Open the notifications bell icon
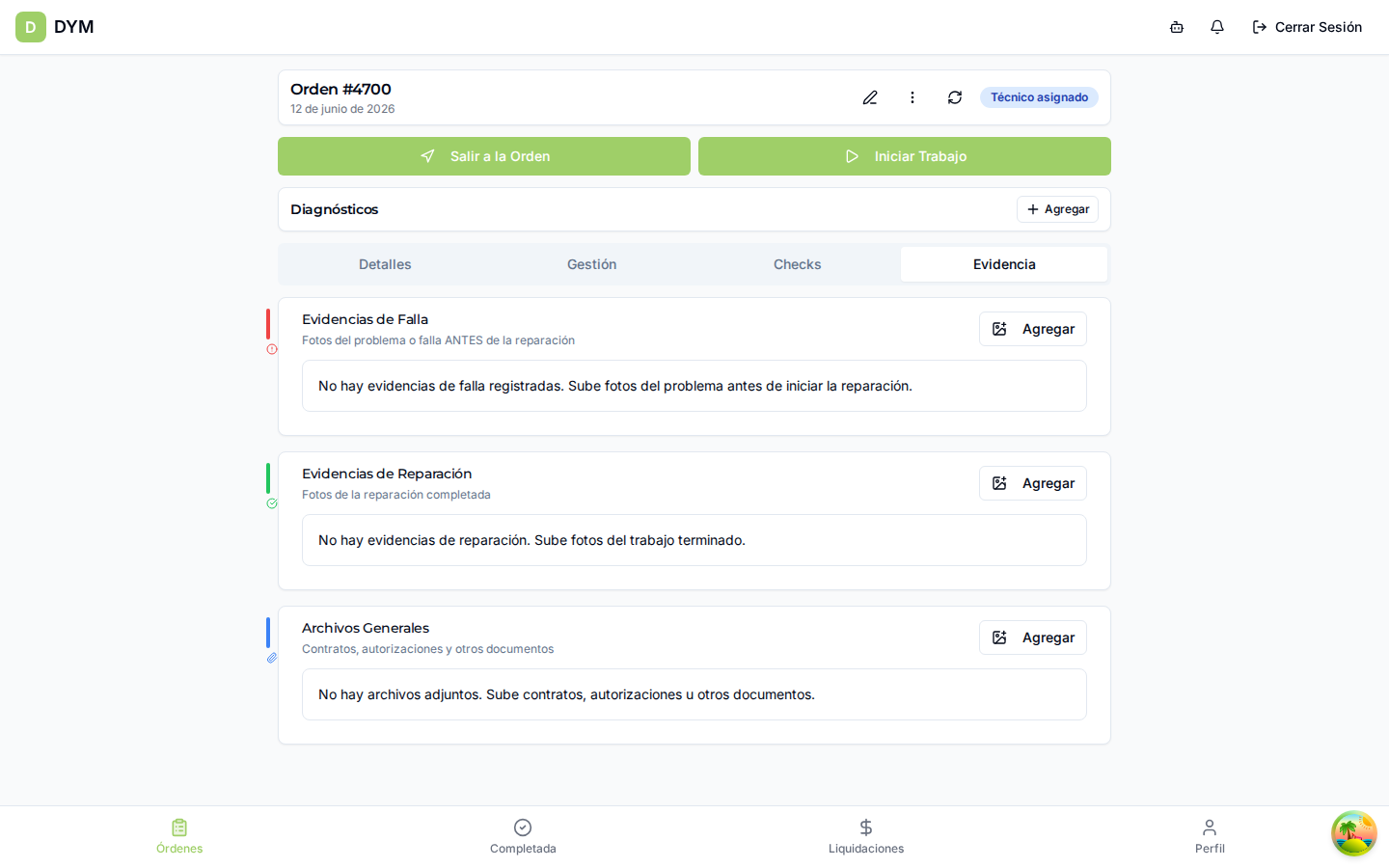1389x868 pixels. coord(1217,27)
